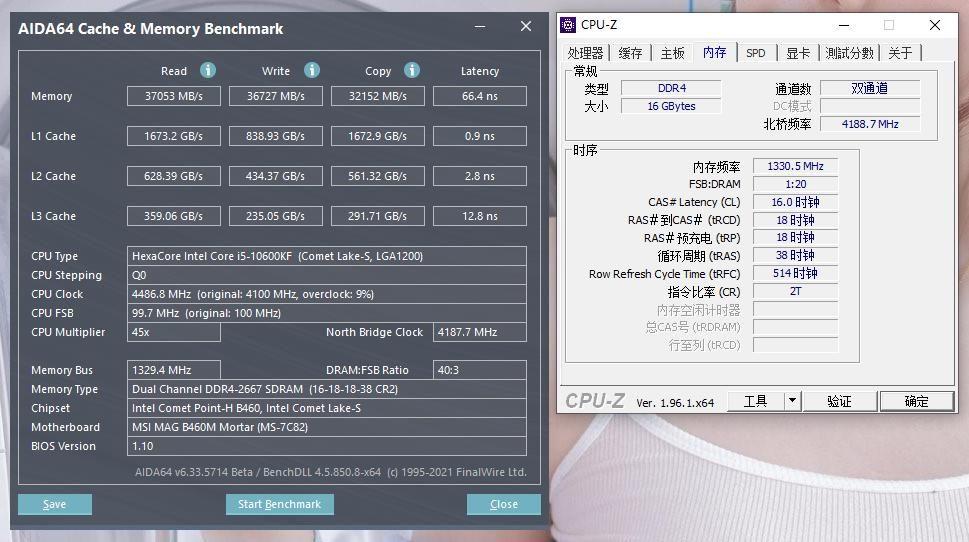Go to the 测试分数 tab
The image size is (969, 542).
click(849, 53)
